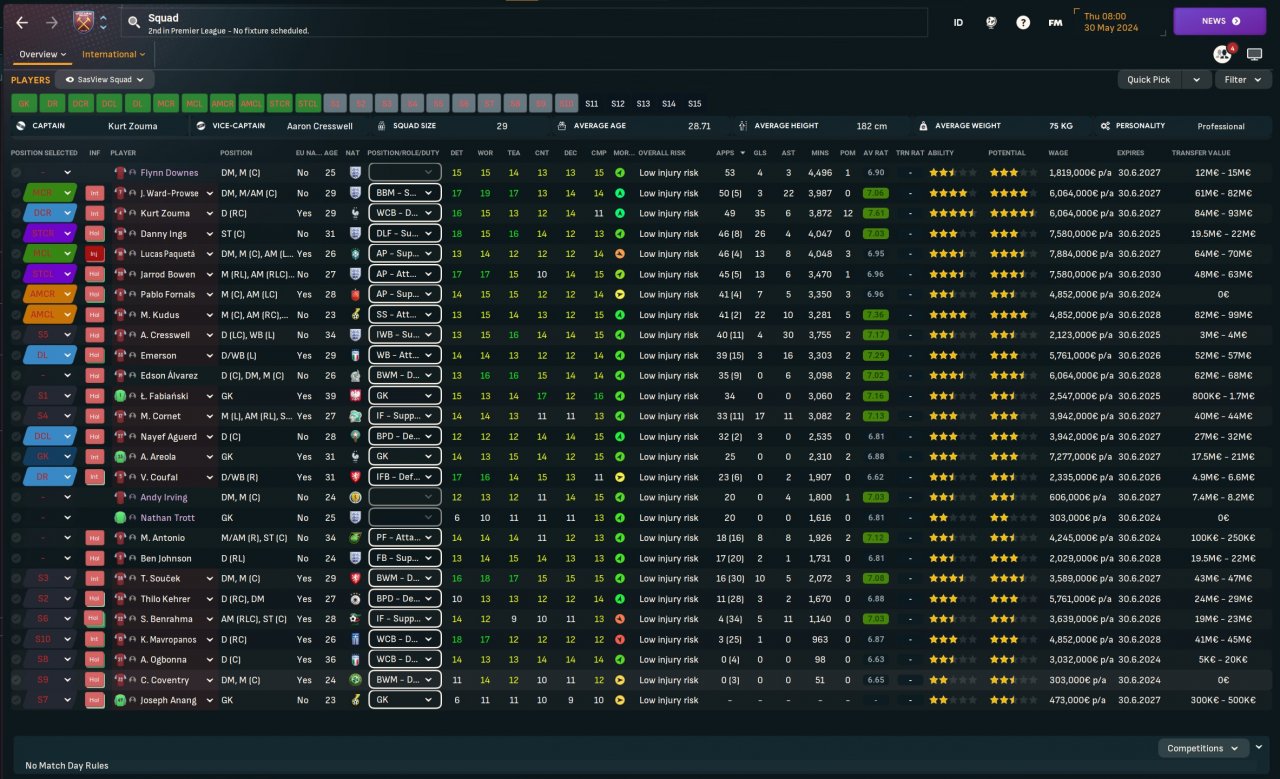Click the search magnifier icon
Viewport: 1280px width, 779px height.
click(134, 22)
